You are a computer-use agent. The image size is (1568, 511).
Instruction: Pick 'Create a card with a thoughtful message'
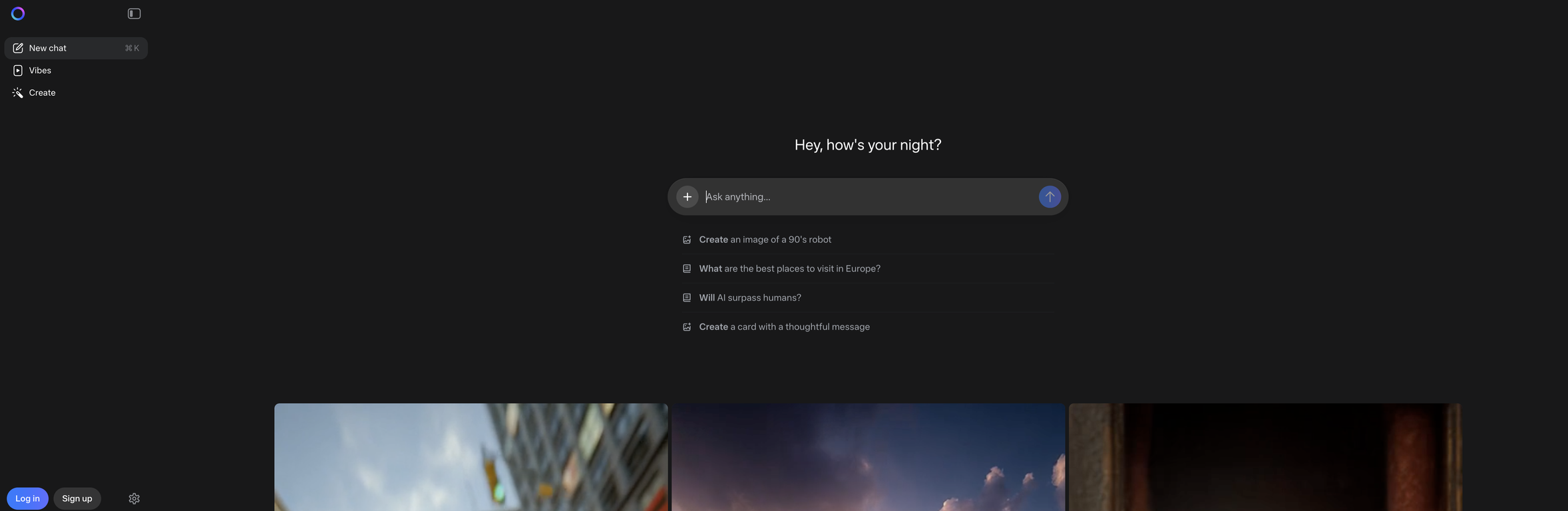tap(784, 327)
